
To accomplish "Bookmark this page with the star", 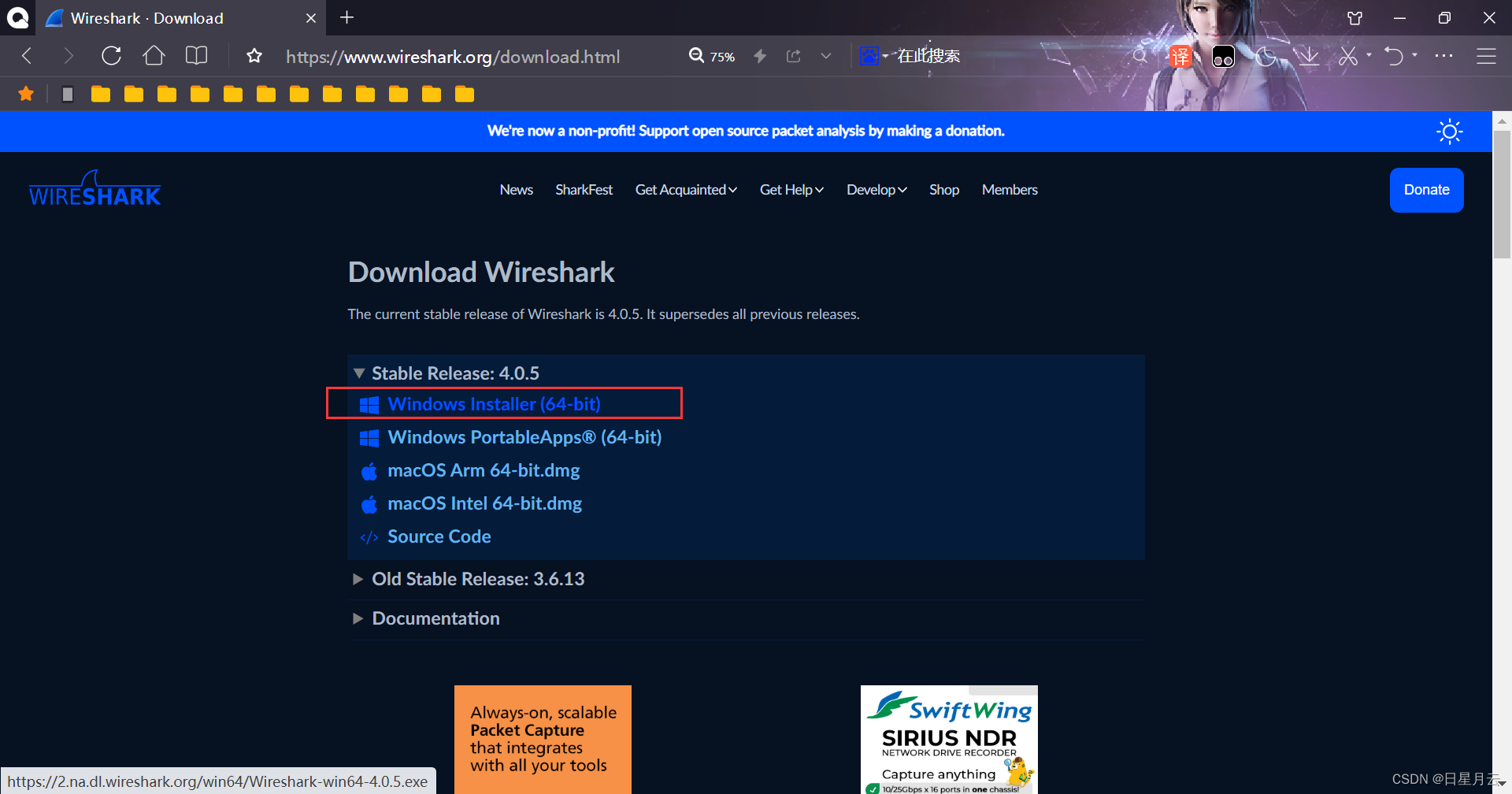I will click(254, 56).
